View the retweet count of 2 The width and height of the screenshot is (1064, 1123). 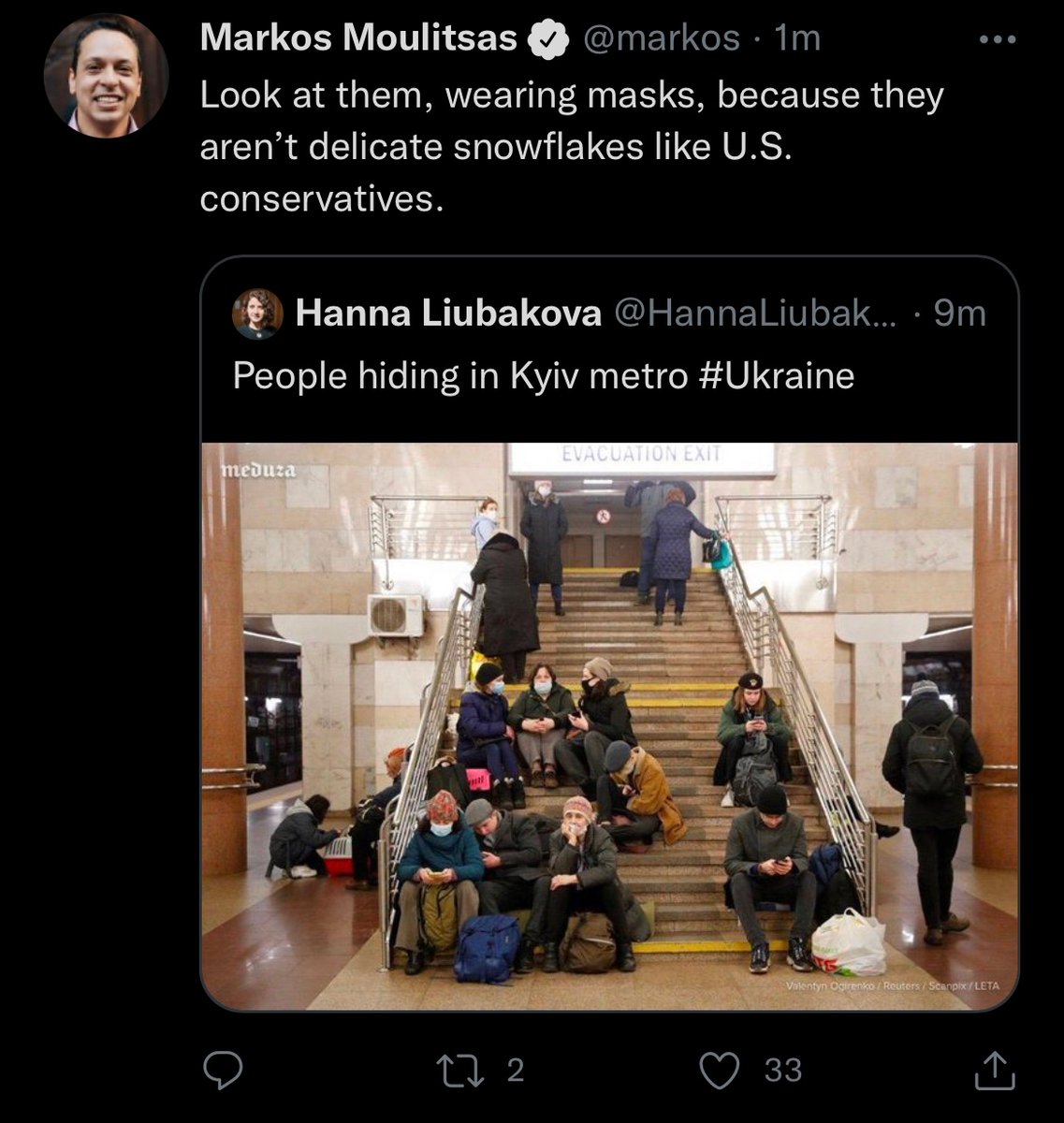pos(516,1070)
